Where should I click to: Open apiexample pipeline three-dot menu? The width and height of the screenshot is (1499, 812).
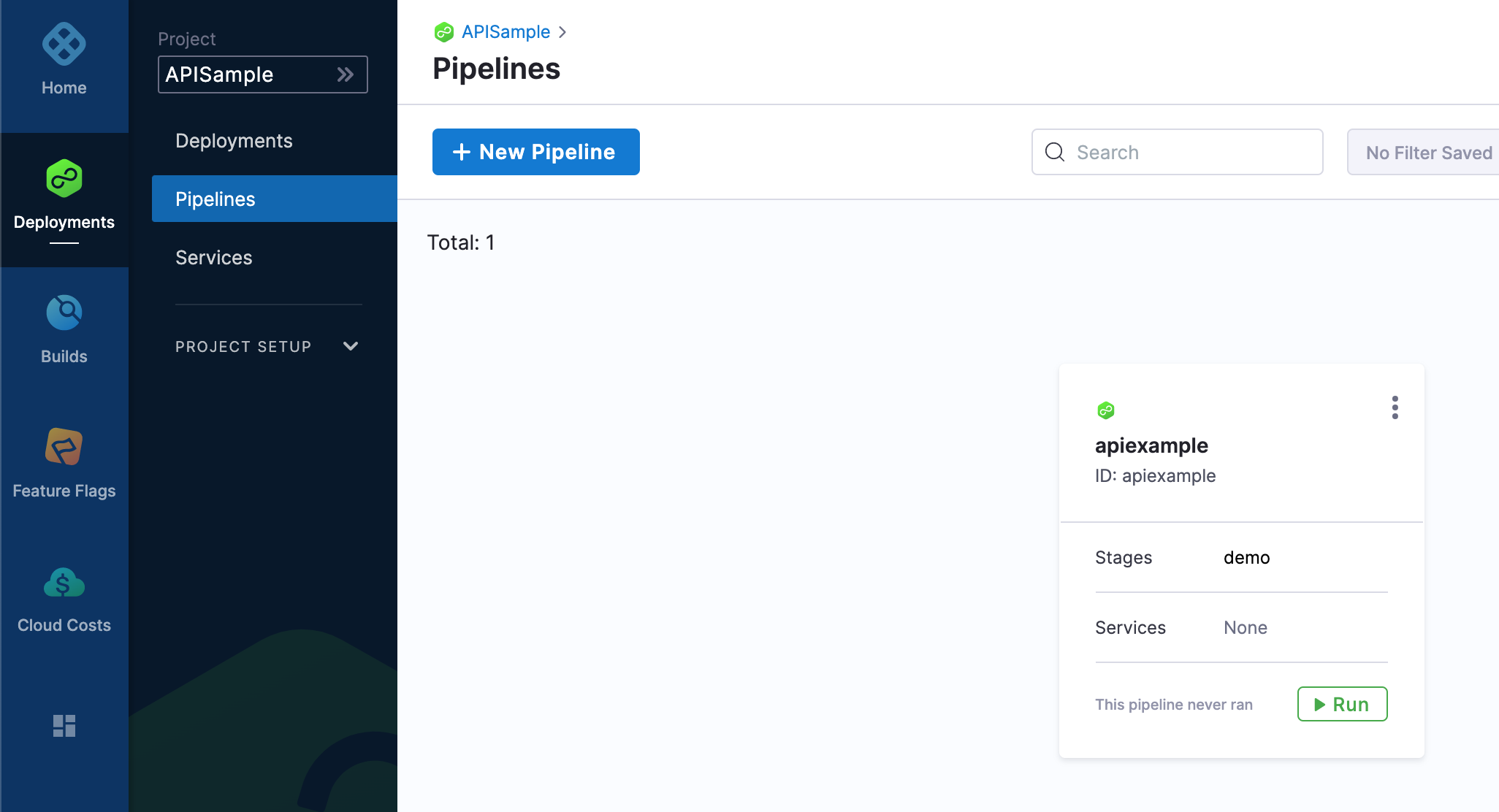[x=1395, y=407]
